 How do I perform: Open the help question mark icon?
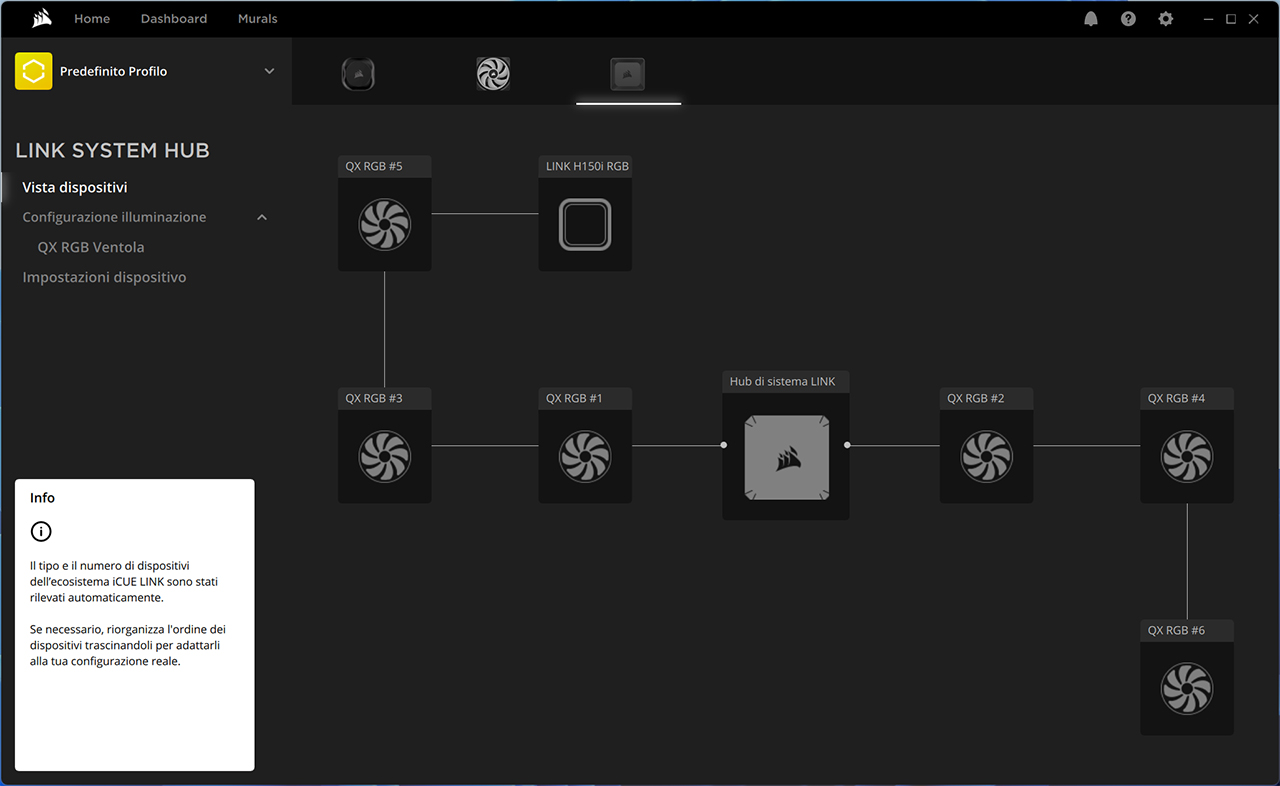coord(1128,19)
